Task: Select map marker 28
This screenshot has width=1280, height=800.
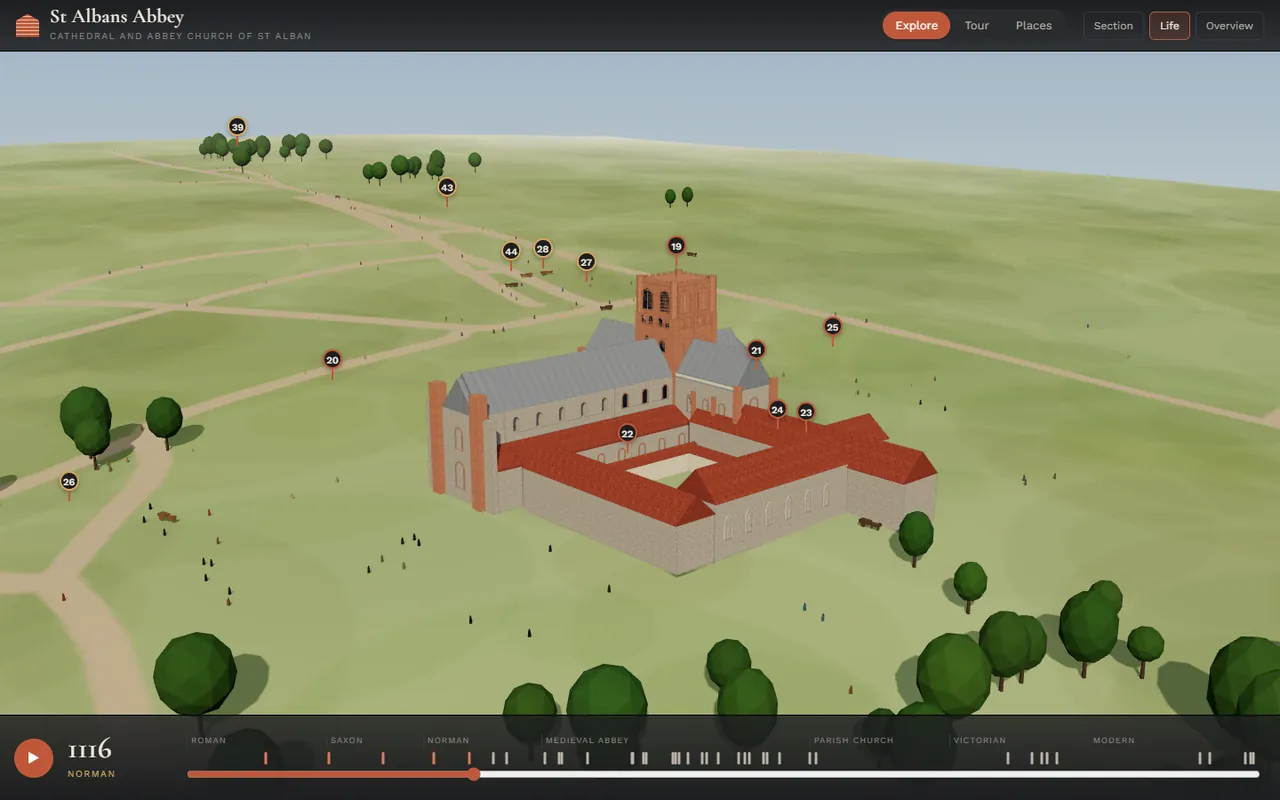Action: 542,248
